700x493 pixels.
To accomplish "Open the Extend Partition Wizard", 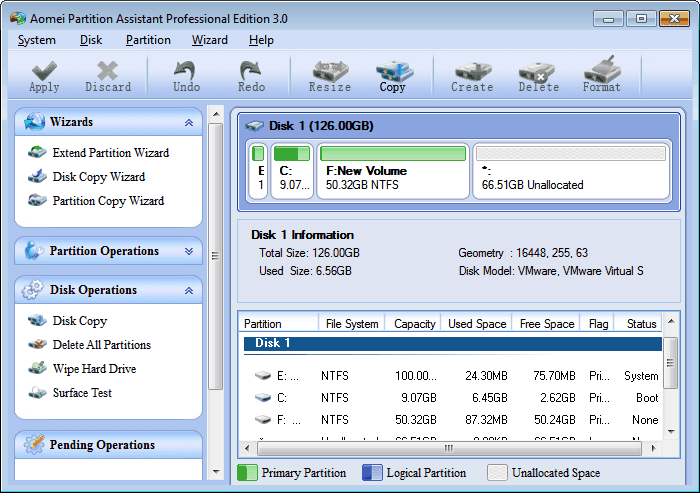I will click(111, 153).
